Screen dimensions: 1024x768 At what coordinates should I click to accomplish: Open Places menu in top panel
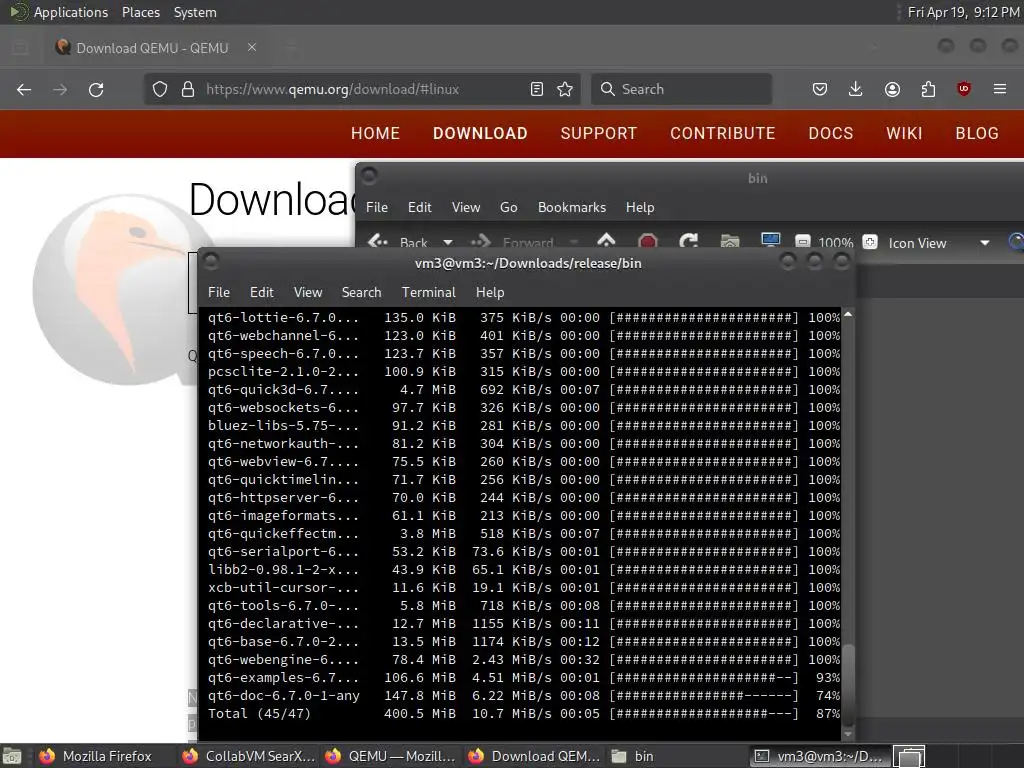141,12
